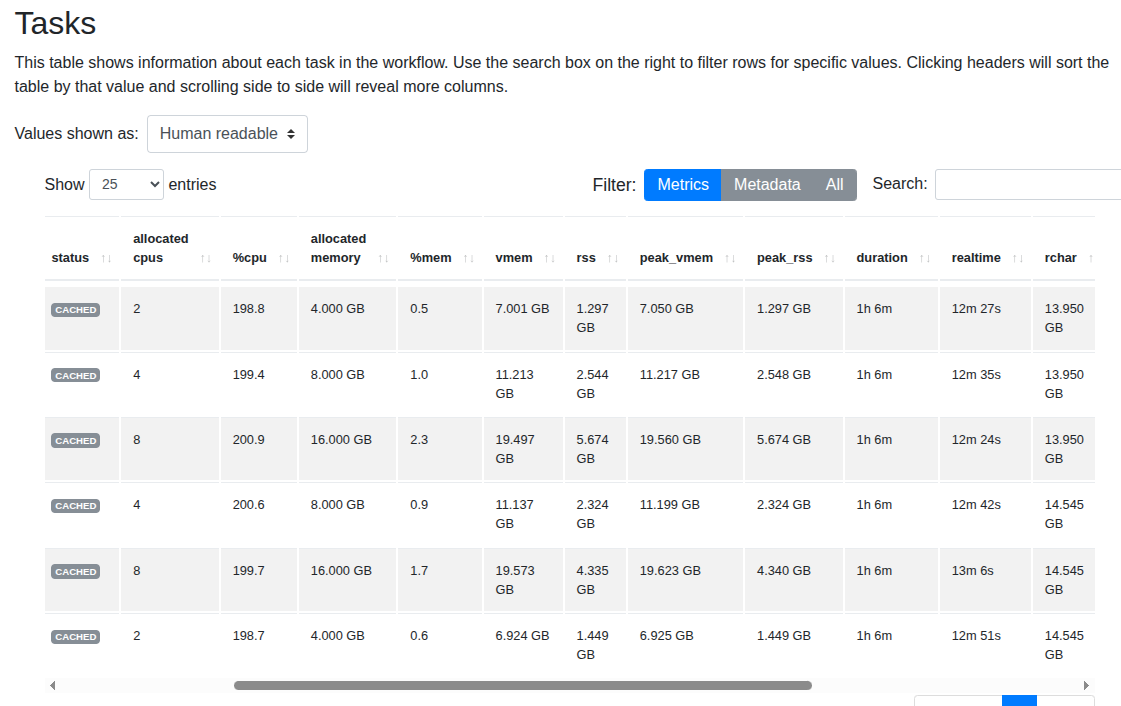Screen dimensions: 1121x706
Task: Click the vmem column sort icon
Action: (550, 258)
